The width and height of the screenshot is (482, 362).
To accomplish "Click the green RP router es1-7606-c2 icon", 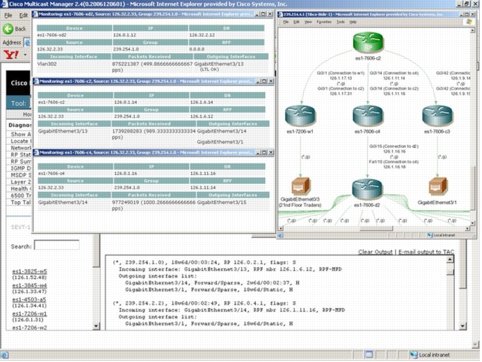I will (368, 42).
